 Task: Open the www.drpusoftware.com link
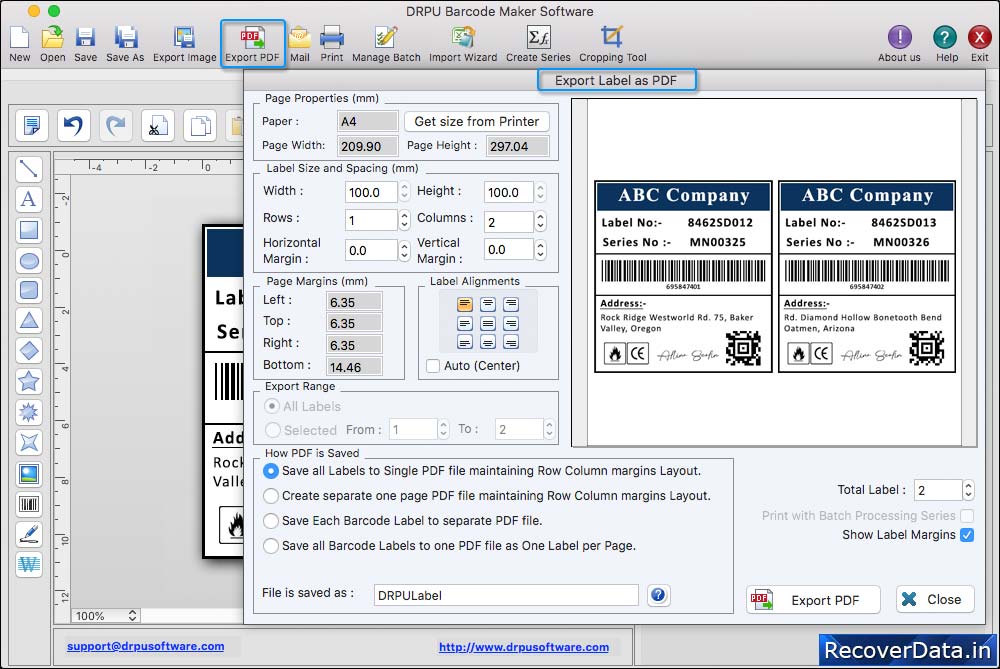(x=524, y=647)
